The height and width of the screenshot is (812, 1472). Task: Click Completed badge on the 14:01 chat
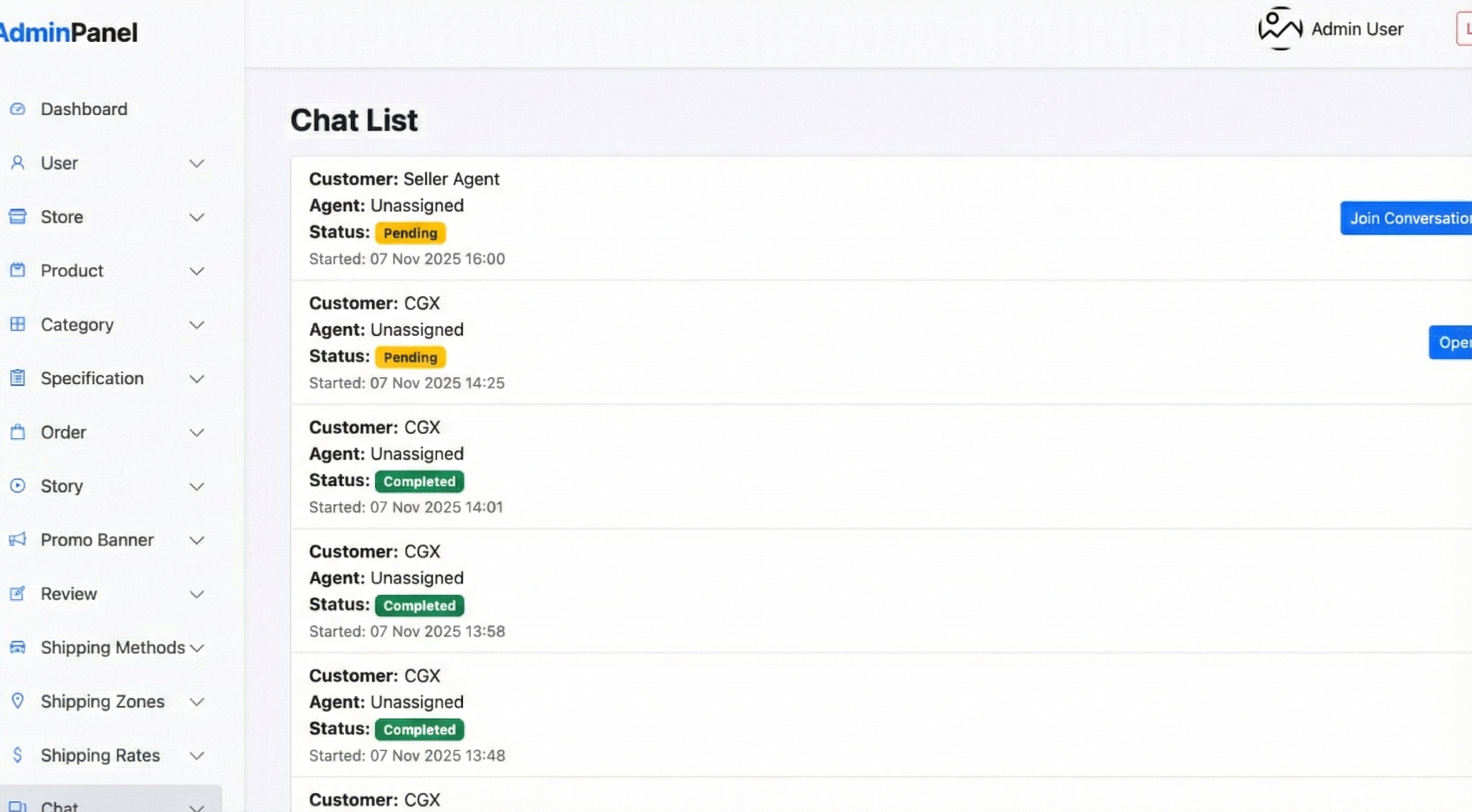419,481
